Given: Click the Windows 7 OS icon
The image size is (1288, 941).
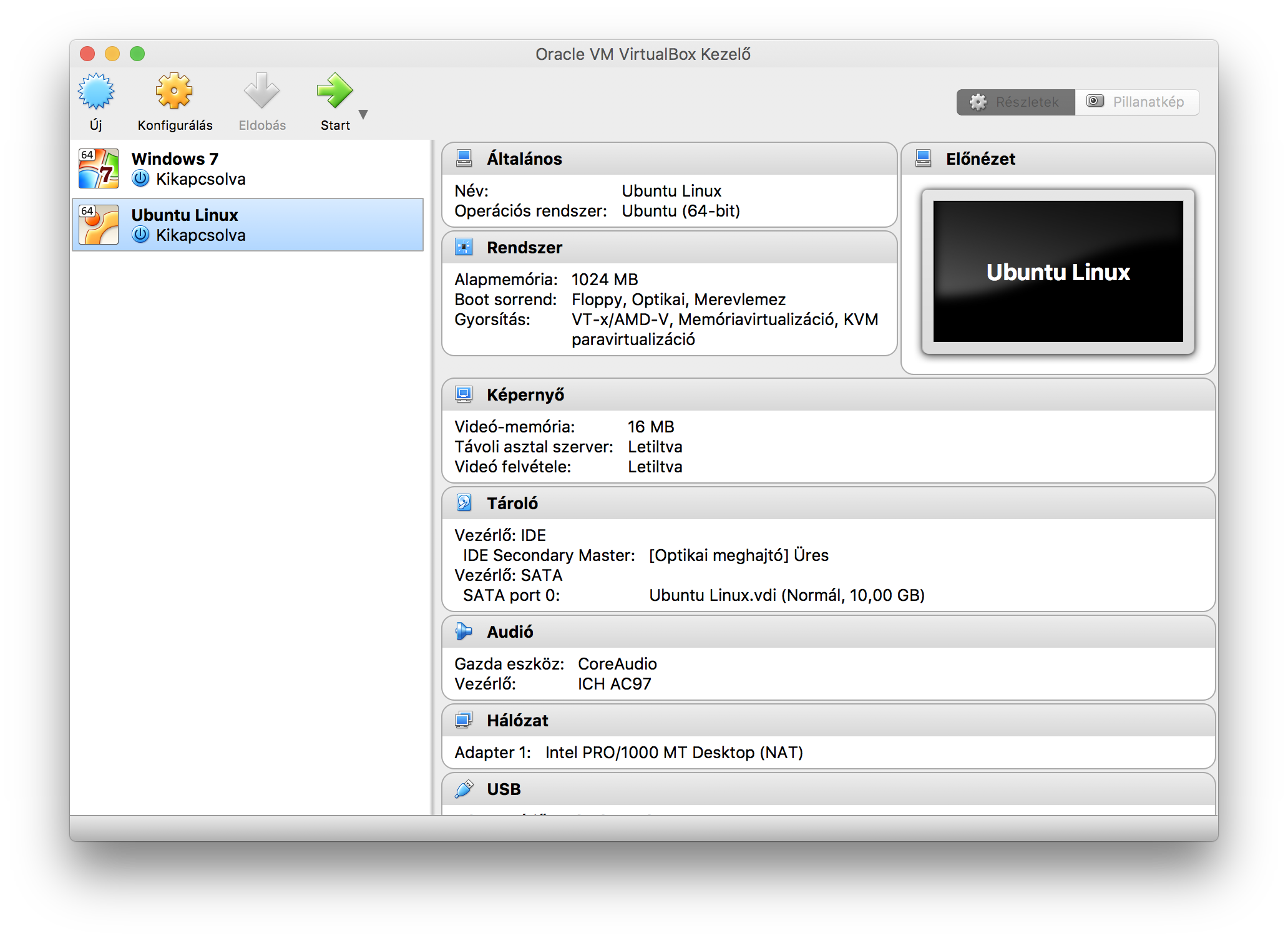Looking at the screenshot, I should [x=99, y=168].
